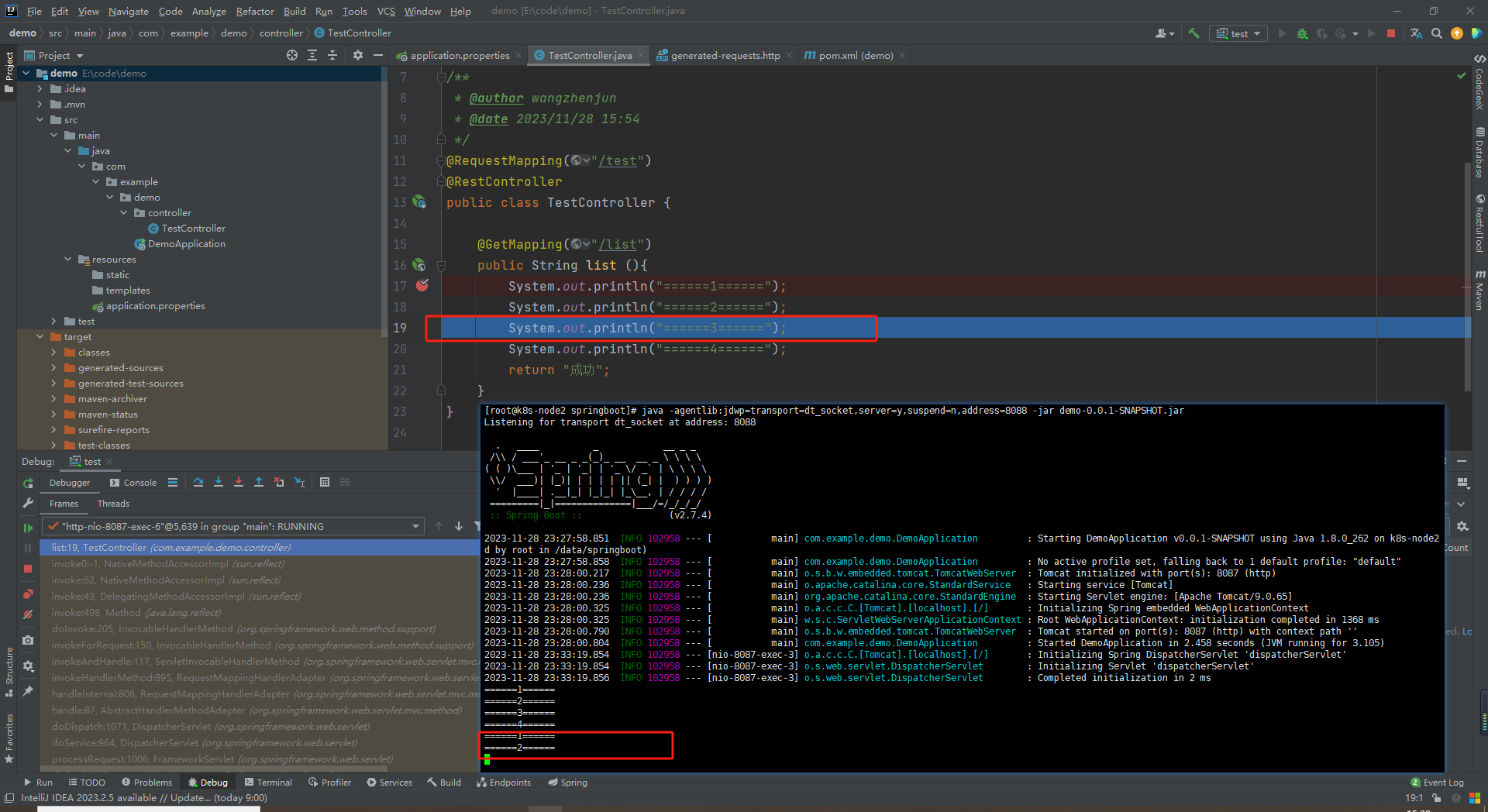Click Collapse All icon in Project panel
This screenshot has width=1488, height=812.
[332, 55]
